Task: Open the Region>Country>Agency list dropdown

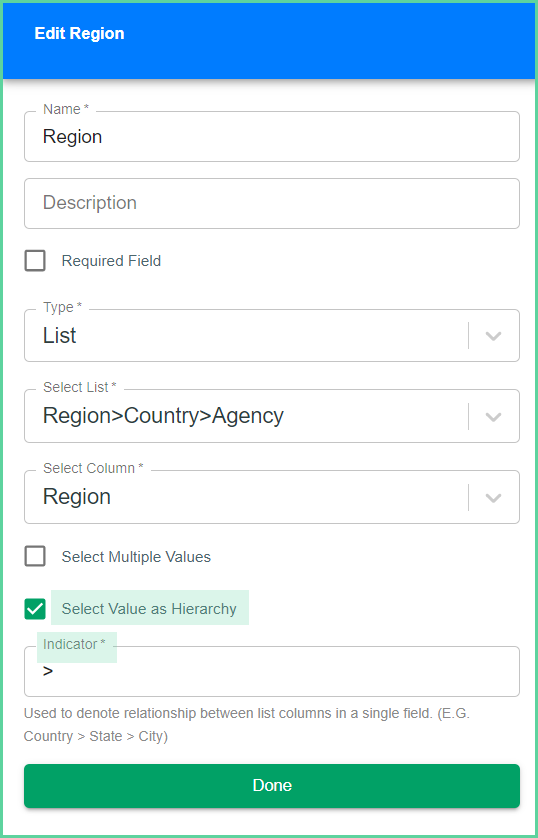Action: (271, 416)
